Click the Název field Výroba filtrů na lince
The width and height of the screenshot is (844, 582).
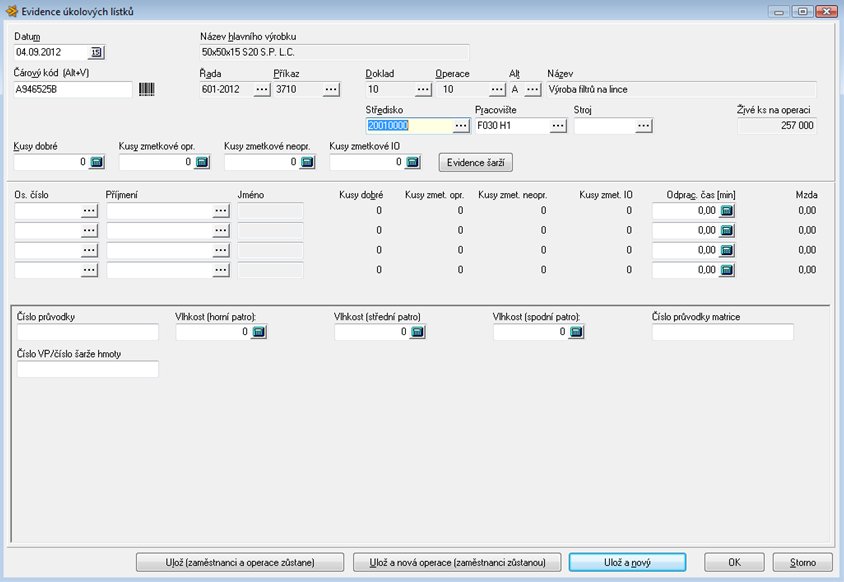coord(681,89)
